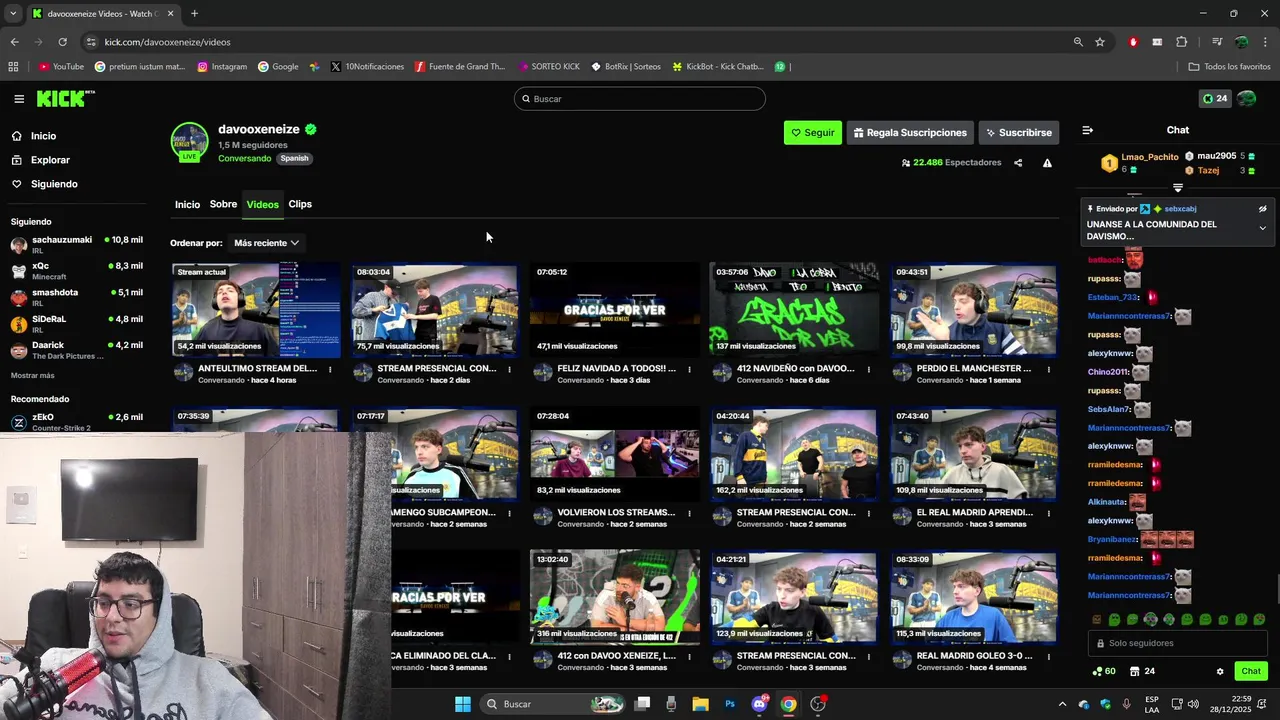The image size is (1280, 720).
Task: Open the Stream actual video thumbnail
Action: click(256, 310)
